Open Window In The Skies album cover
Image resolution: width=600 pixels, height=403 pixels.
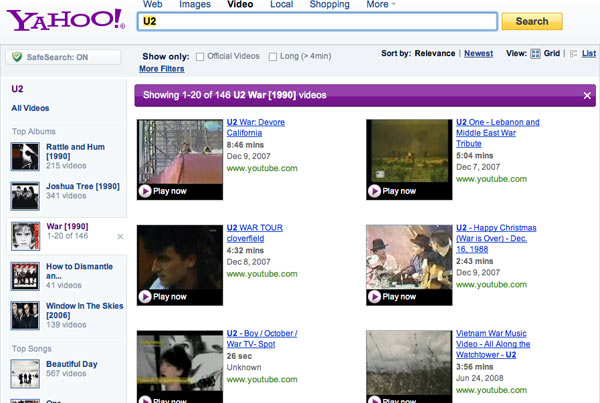click(24, 315)
